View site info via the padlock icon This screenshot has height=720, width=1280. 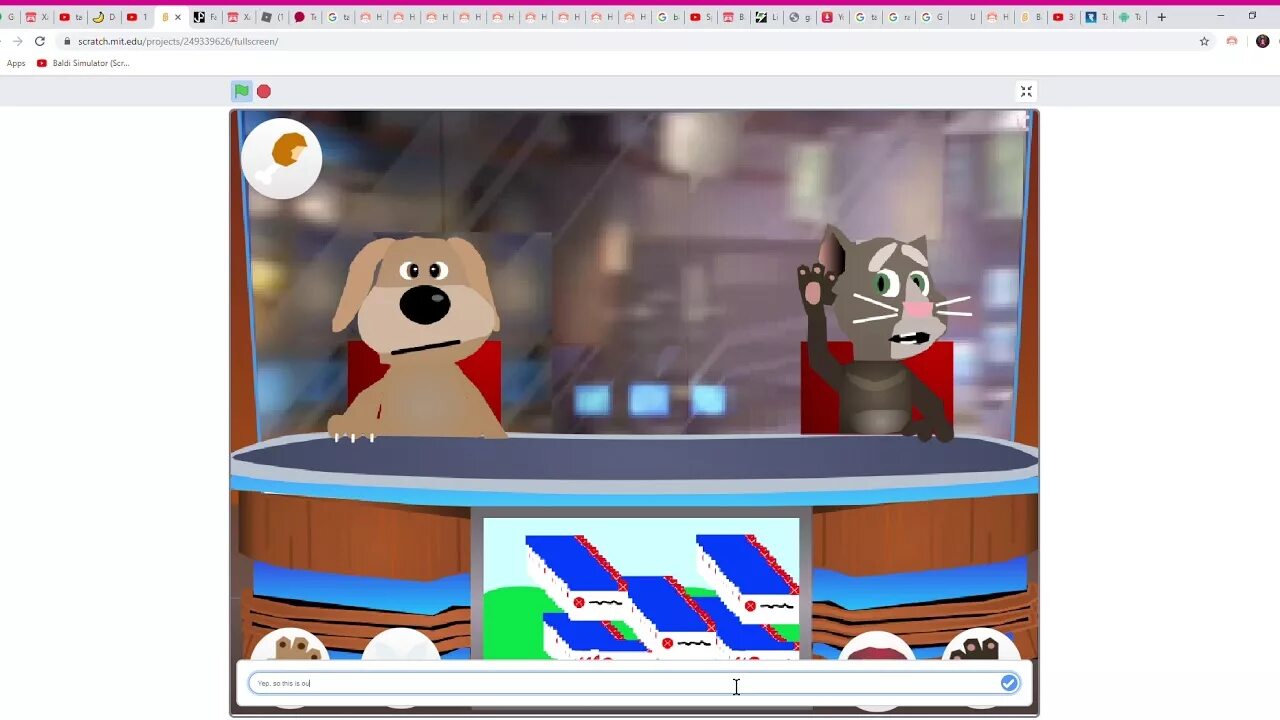pyautogui.click(x=66, y=41)
